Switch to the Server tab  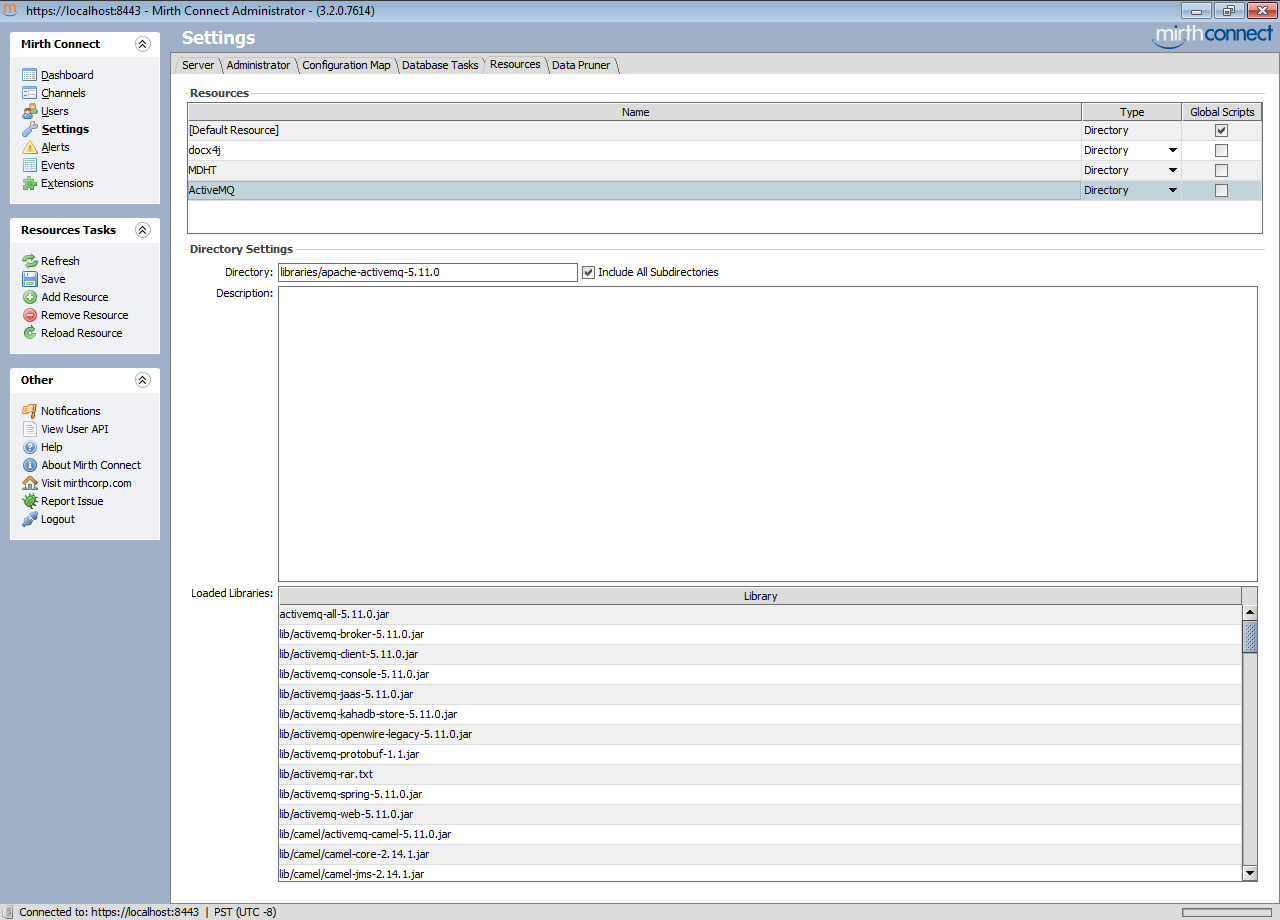point(198,65)
